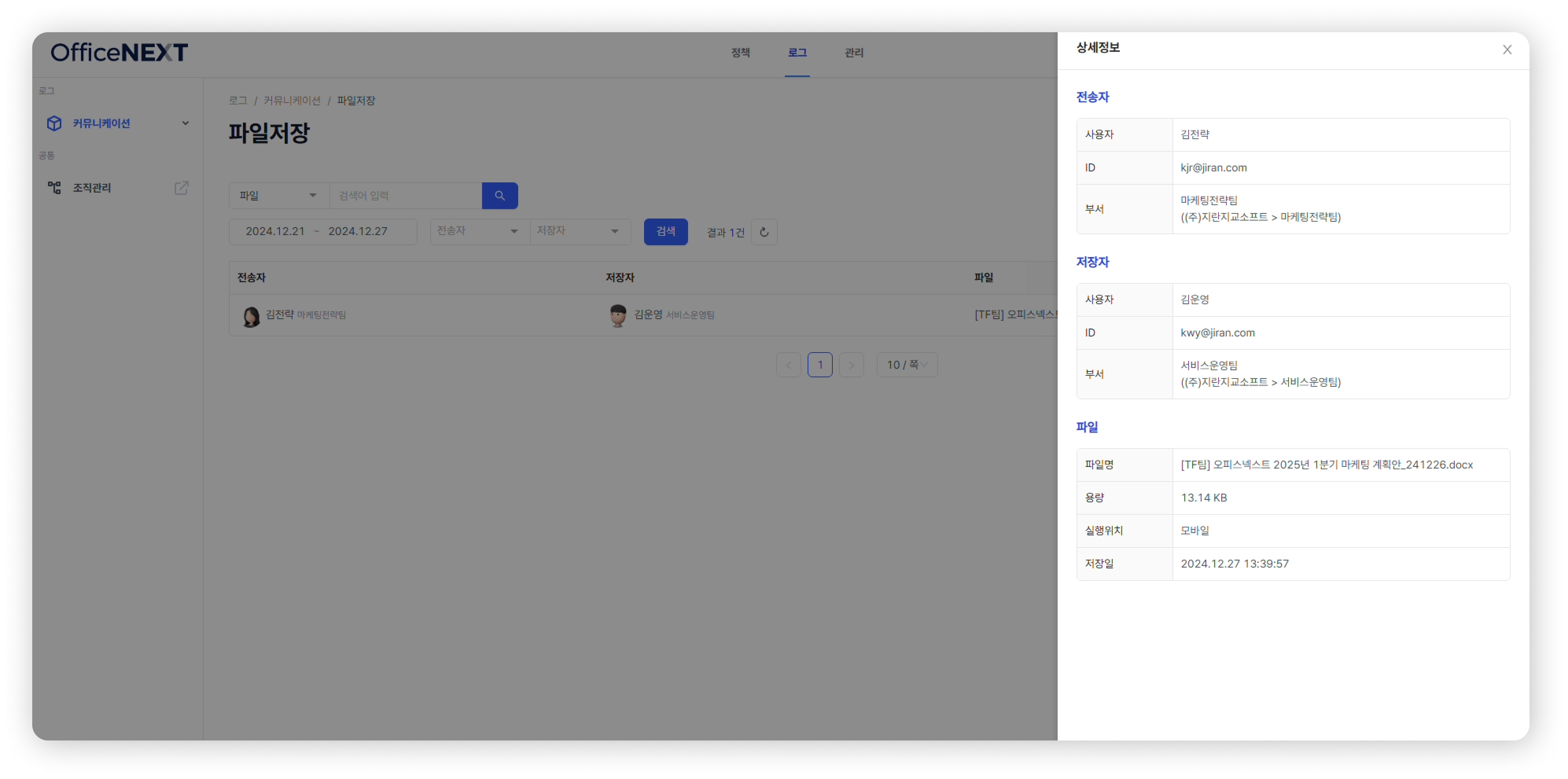Image resolution: width=1568 pixels, height=779 pixels.
Task: Switch to the 관리 top tab
Action: [854, 53]
